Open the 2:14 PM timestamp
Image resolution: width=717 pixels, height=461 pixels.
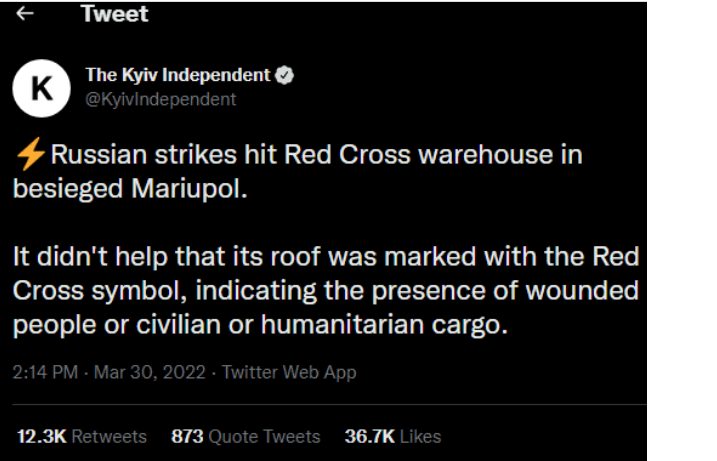(x=46, y=372)
